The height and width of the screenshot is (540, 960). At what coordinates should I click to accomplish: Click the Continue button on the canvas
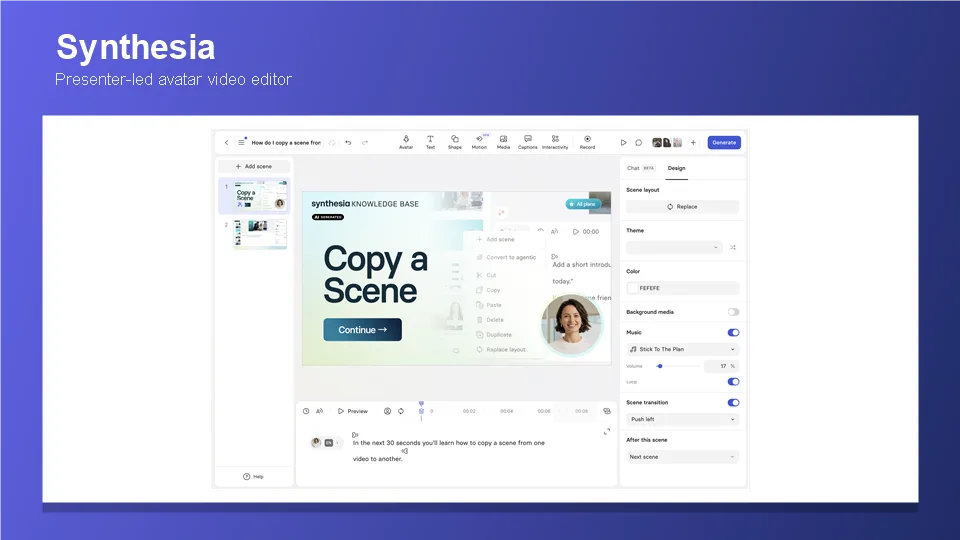pos(362,330)
